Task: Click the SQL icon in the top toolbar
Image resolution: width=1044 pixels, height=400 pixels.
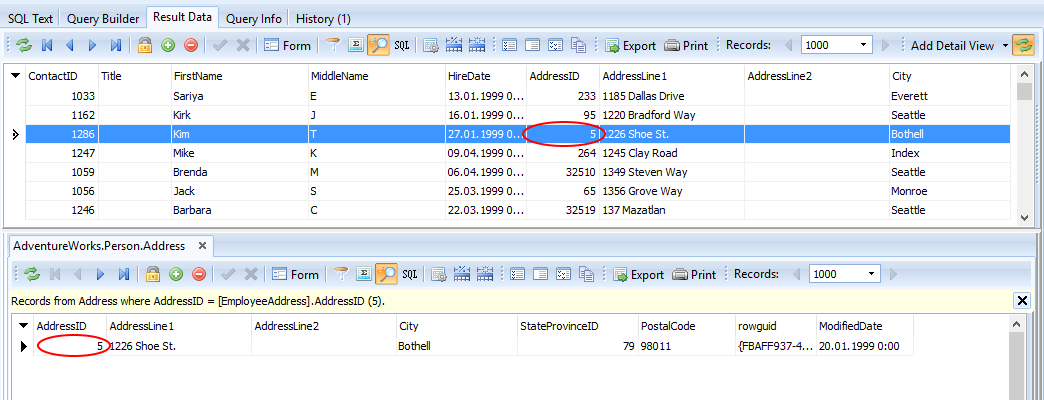Action: point(402,45)
